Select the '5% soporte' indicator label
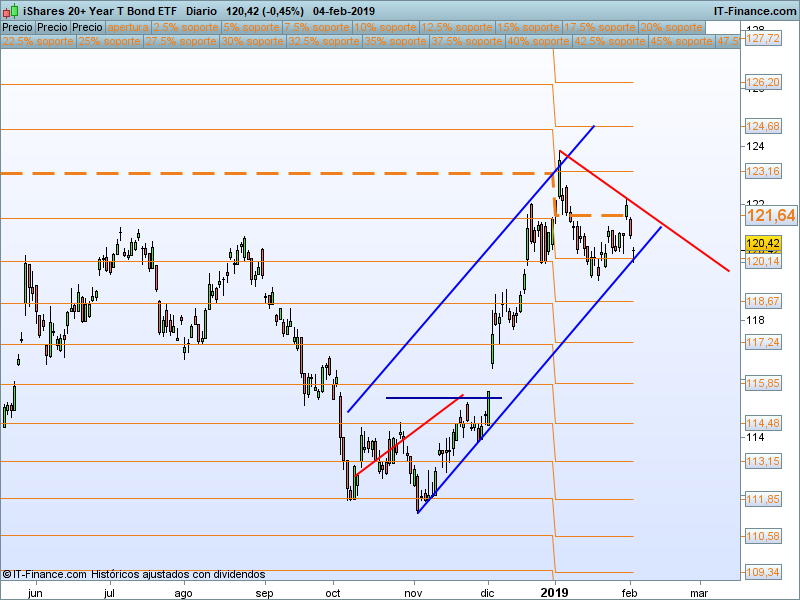This screenshot has height=600, width=800. pos(251,28)
